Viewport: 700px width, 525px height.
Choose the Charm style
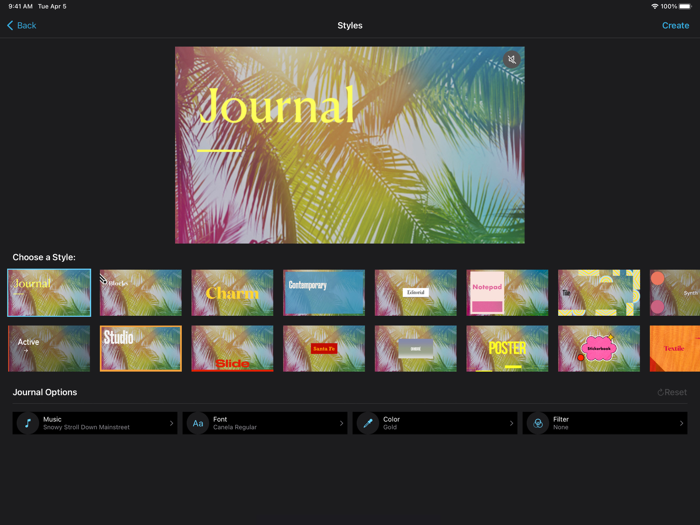tap(232, 293)
